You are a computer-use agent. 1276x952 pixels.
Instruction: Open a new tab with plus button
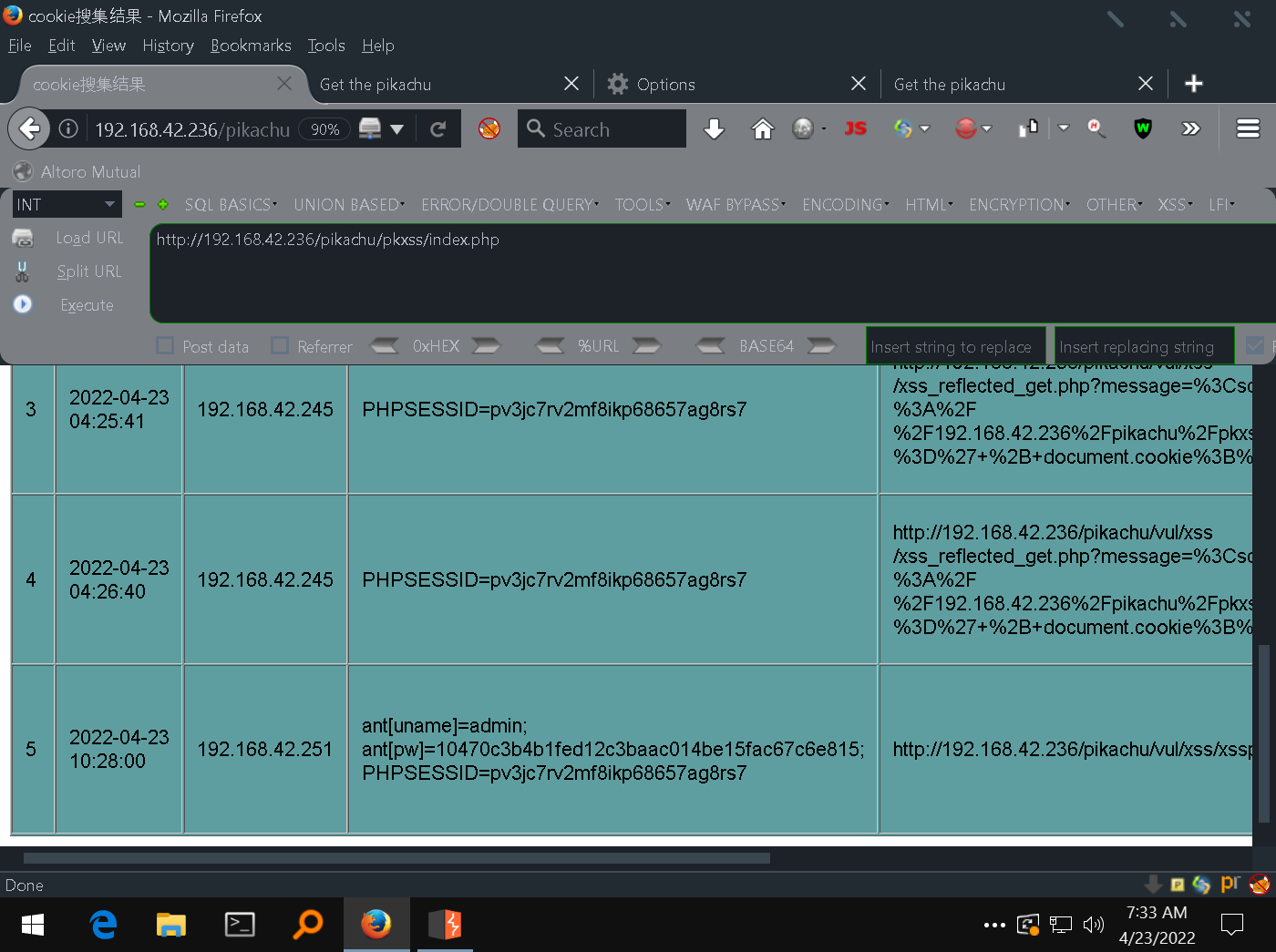point(1193,84)
